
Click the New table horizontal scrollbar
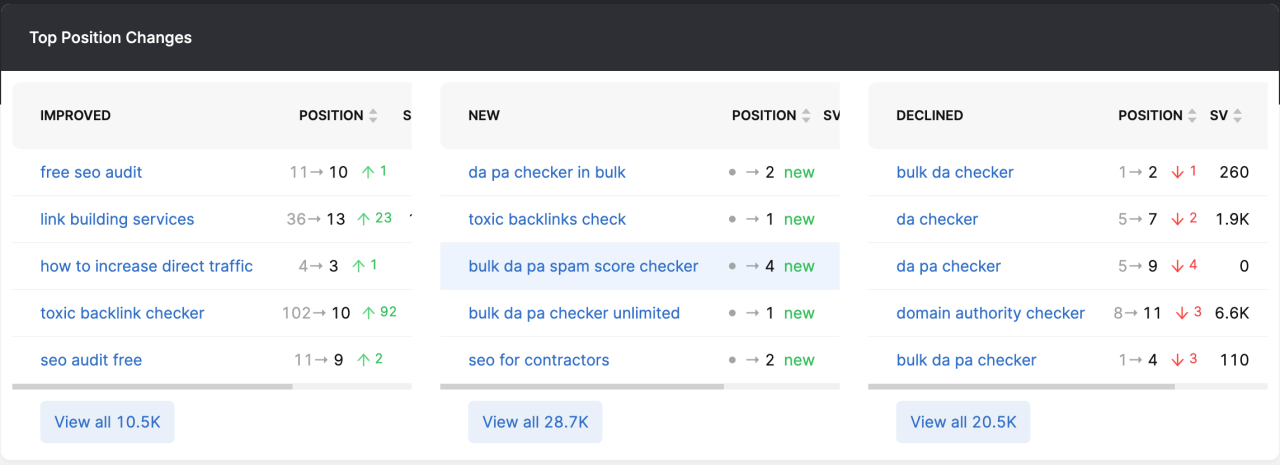pyautogui.click(x=581, y=386)
